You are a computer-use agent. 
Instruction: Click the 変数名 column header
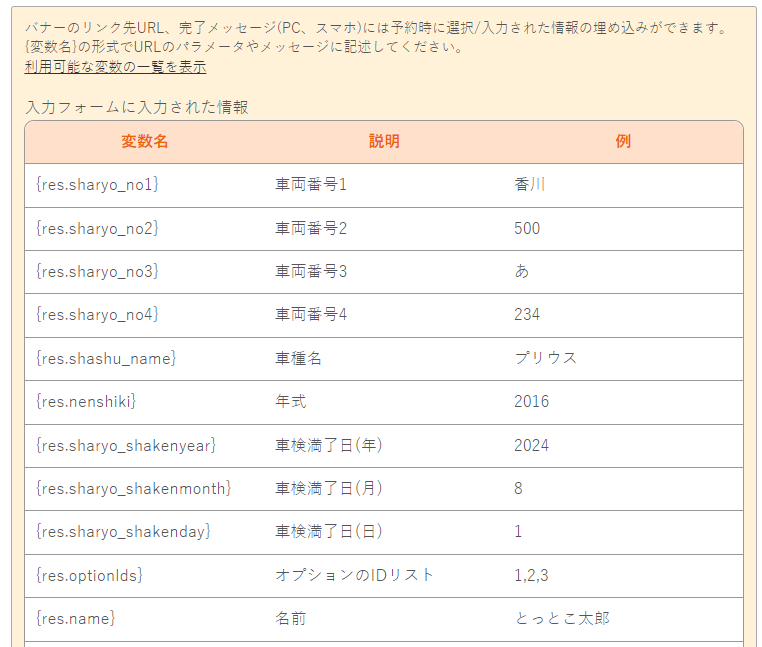coord(144,142)
